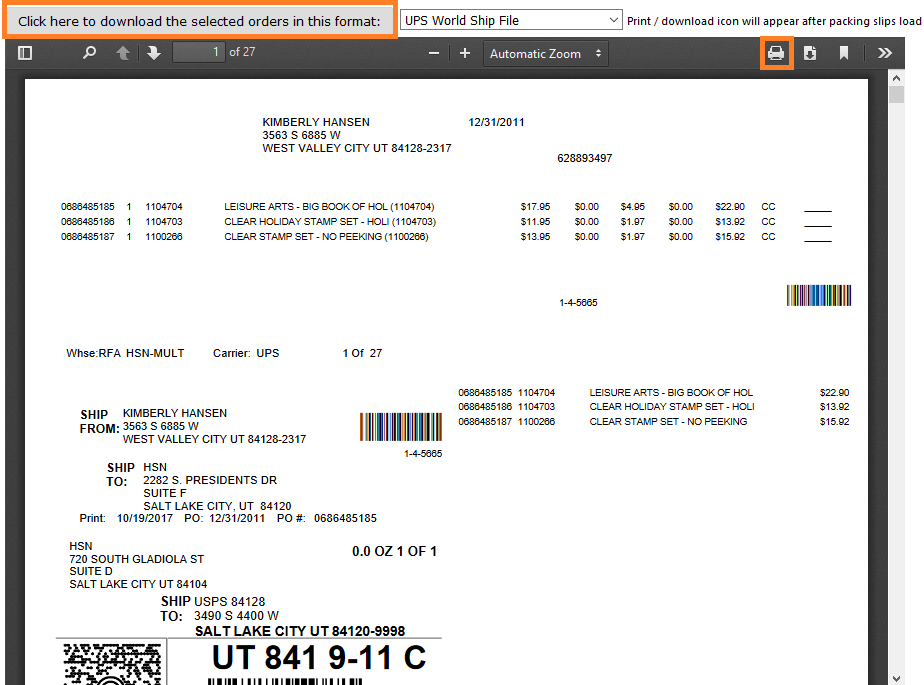The image size is (924, 685).
Task: Click the scrollbar up arrow
Action: pyautogui.click(x=896, y=78)
